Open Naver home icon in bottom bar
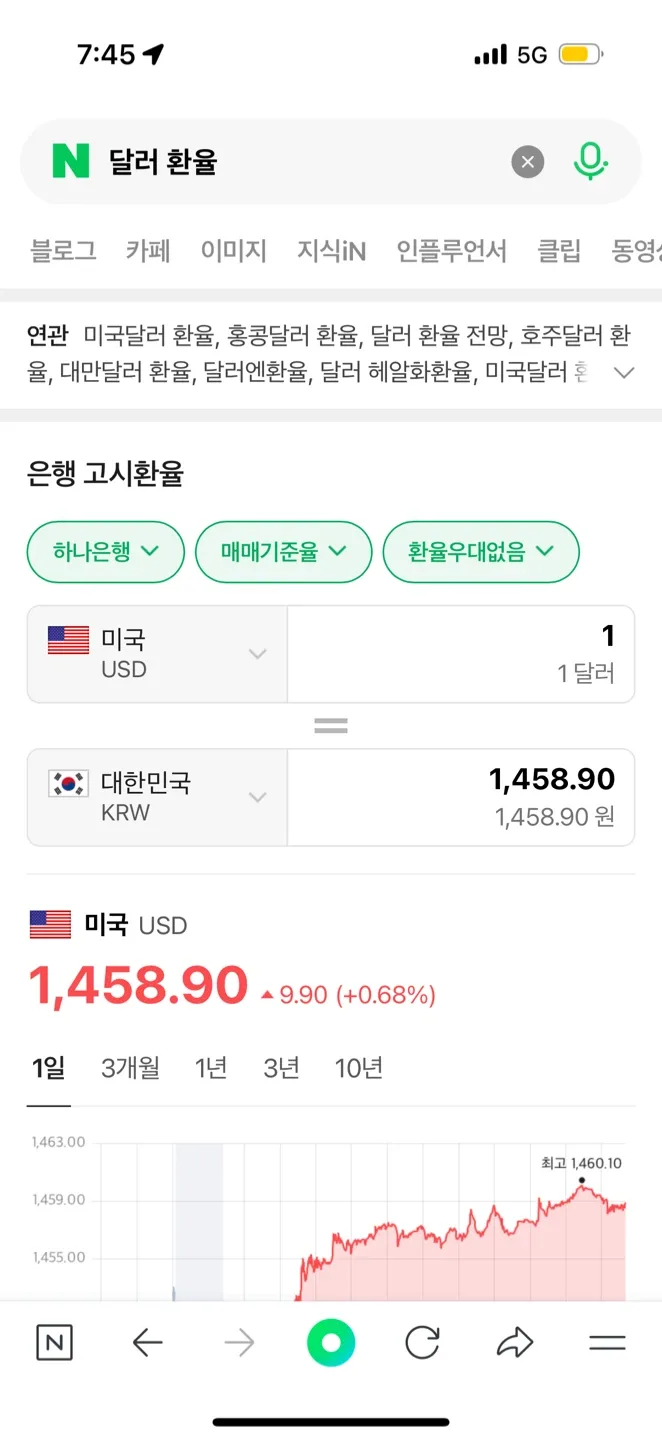 (x=54, y=1343)
